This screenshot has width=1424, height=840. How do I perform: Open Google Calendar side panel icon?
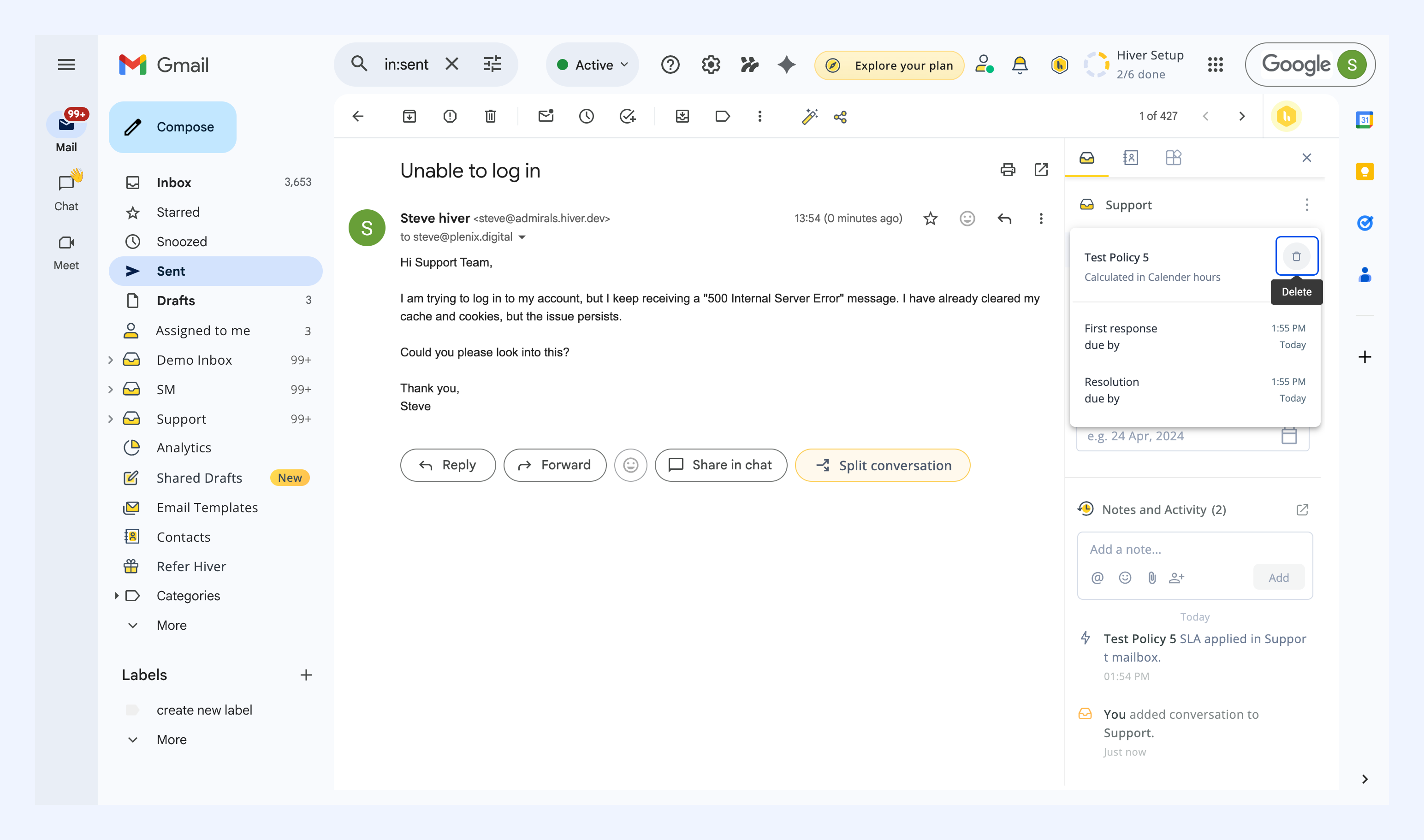(1365, 119)
